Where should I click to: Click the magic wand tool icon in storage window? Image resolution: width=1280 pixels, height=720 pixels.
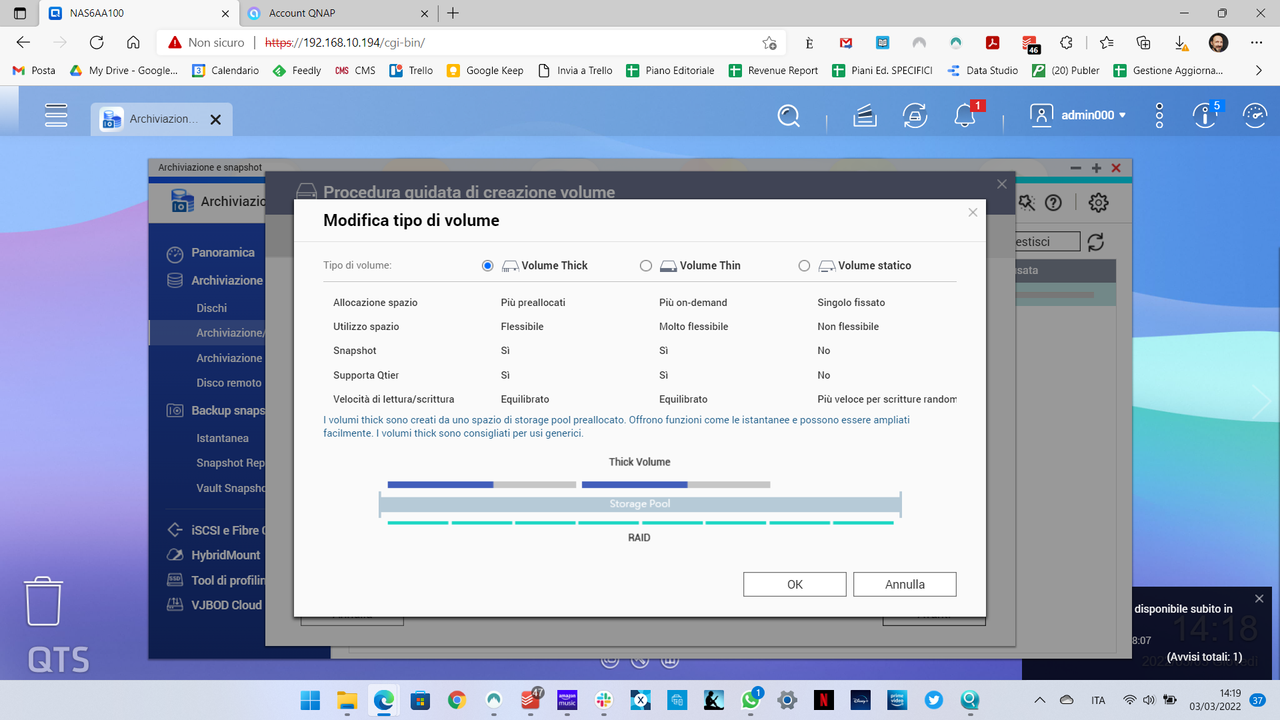(x=1027, y=202)
